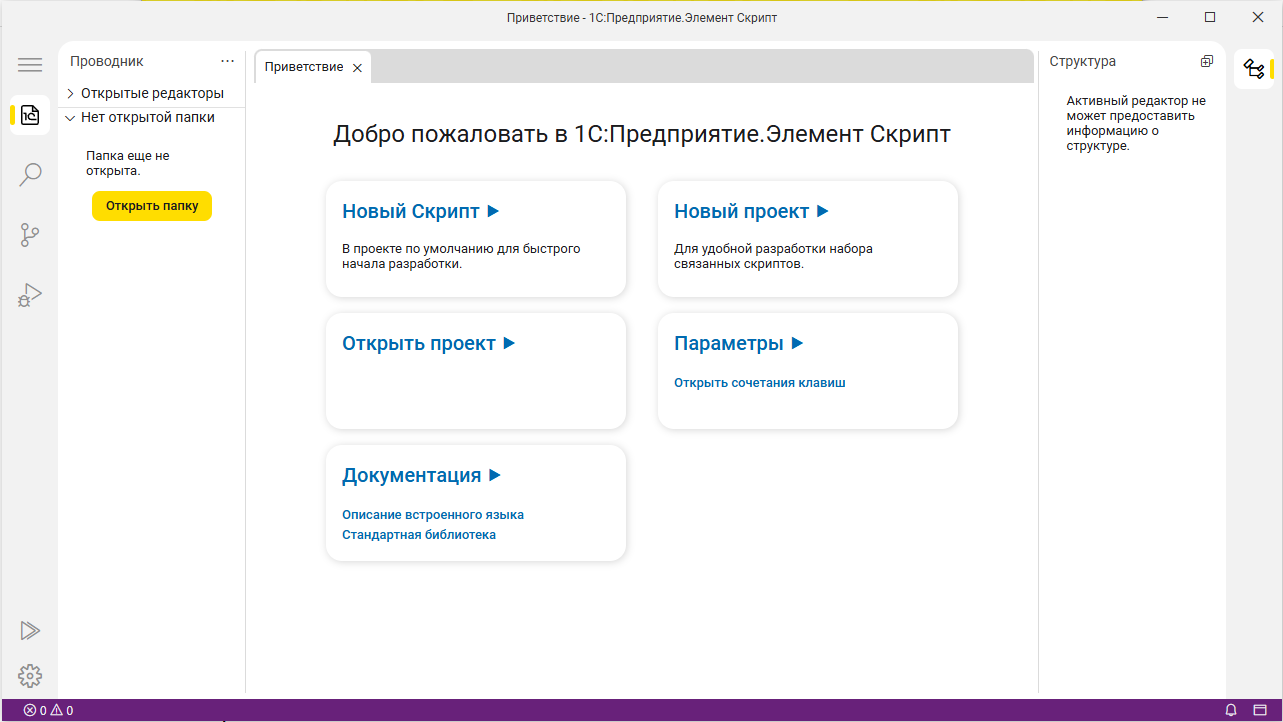Click collapse all icon in Structure header
Screen dimensions: 1283x722
[1207, 61]
